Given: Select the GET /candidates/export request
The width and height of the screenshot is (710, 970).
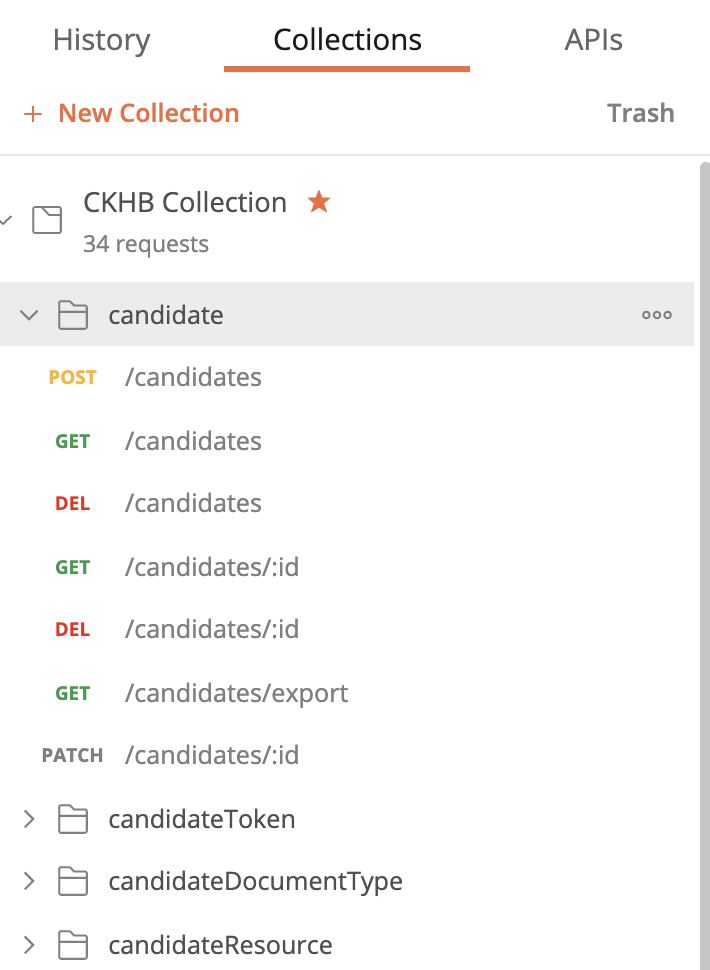Looking at the screenshot, I should (236, 692).
